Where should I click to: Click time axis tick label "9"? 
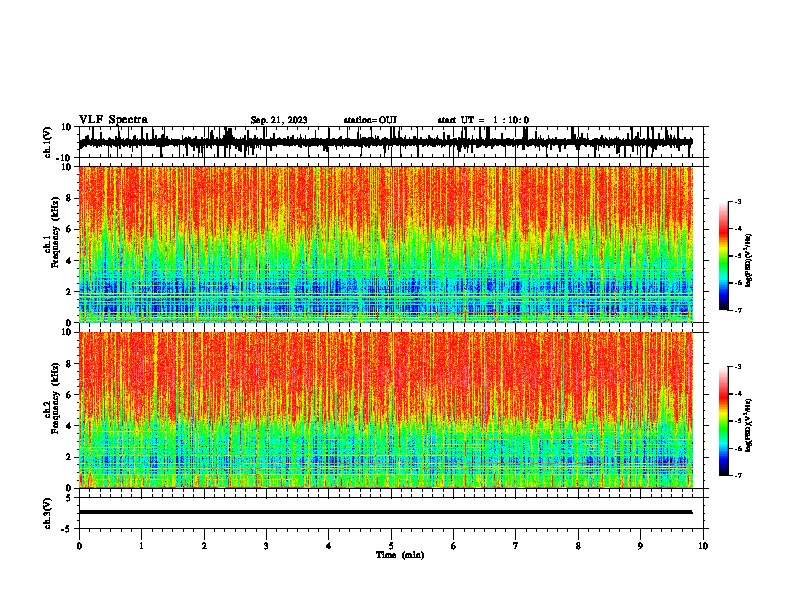640,546
